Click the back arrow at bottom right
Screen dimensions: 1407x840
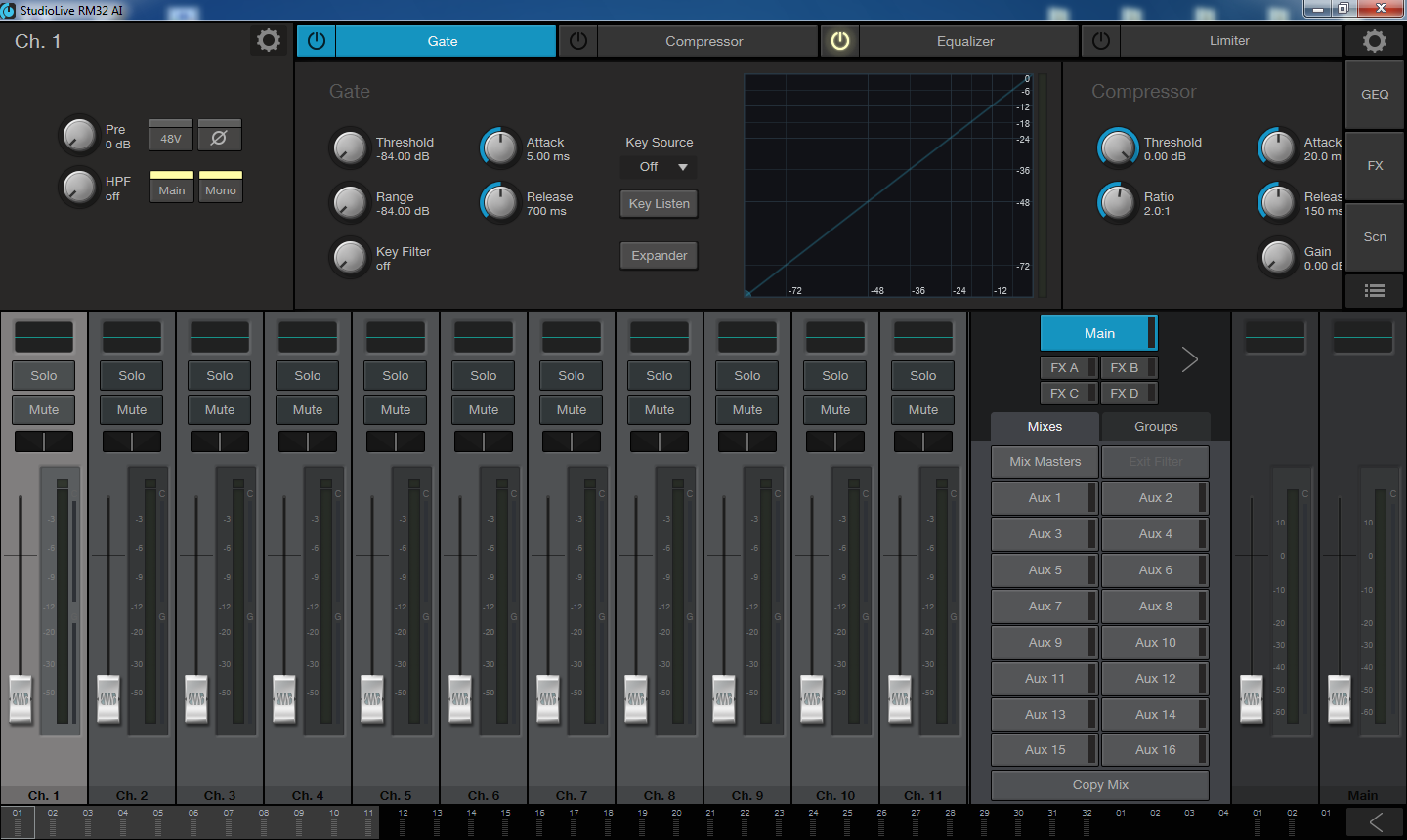[x=1375, y=821]
